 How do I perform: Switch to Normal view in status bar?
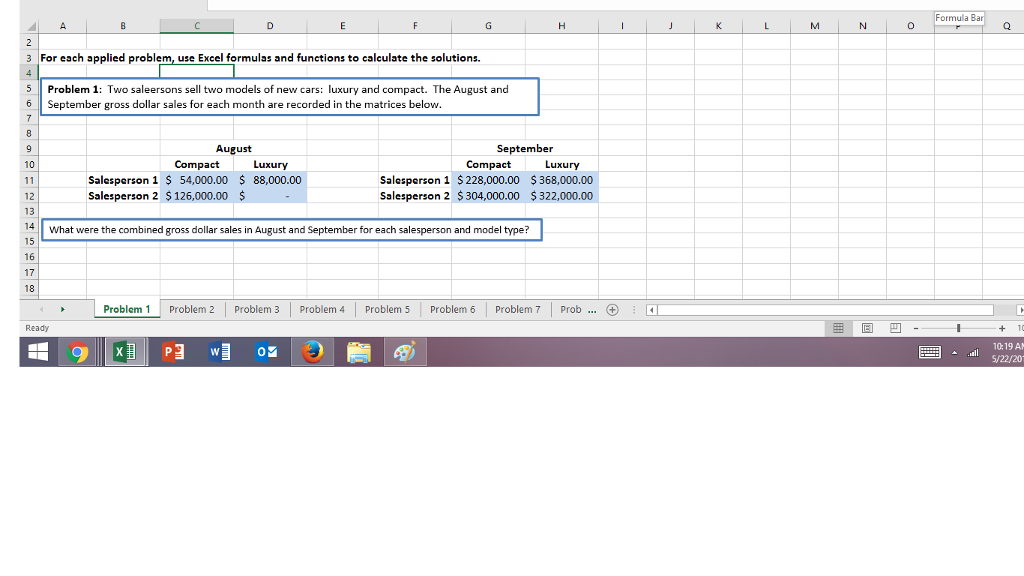[x=839, y=328]
